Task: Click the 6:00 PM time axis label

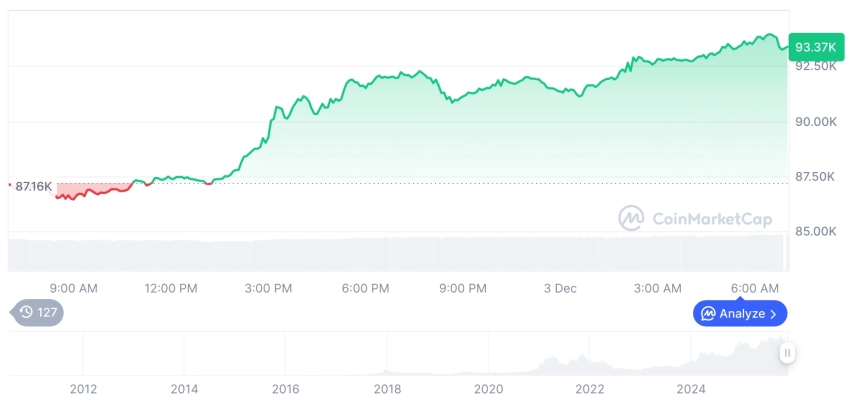Action: point(365,288)
